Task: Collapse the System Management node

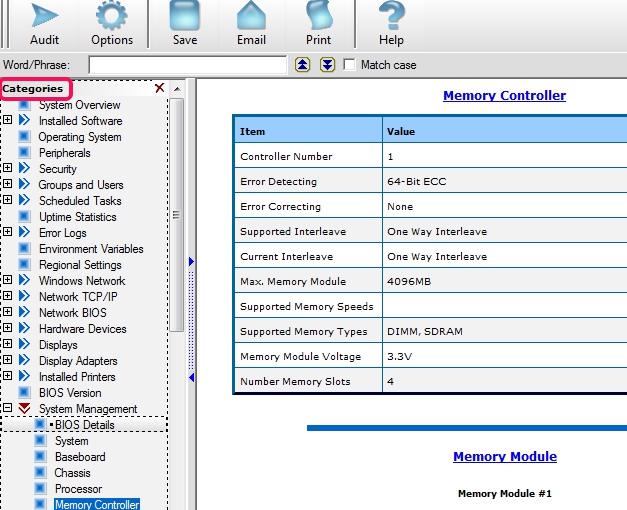Action: [8, 409]
